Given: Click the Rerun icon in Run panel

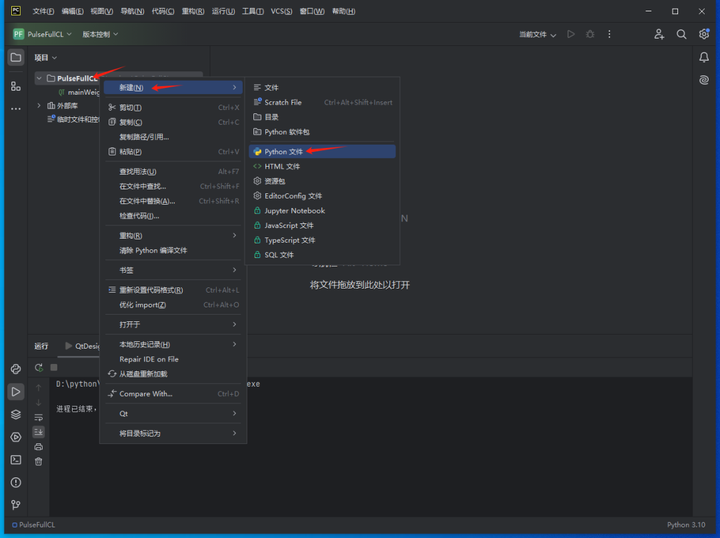Looking at the screenshot, I should tap(39, 367).
